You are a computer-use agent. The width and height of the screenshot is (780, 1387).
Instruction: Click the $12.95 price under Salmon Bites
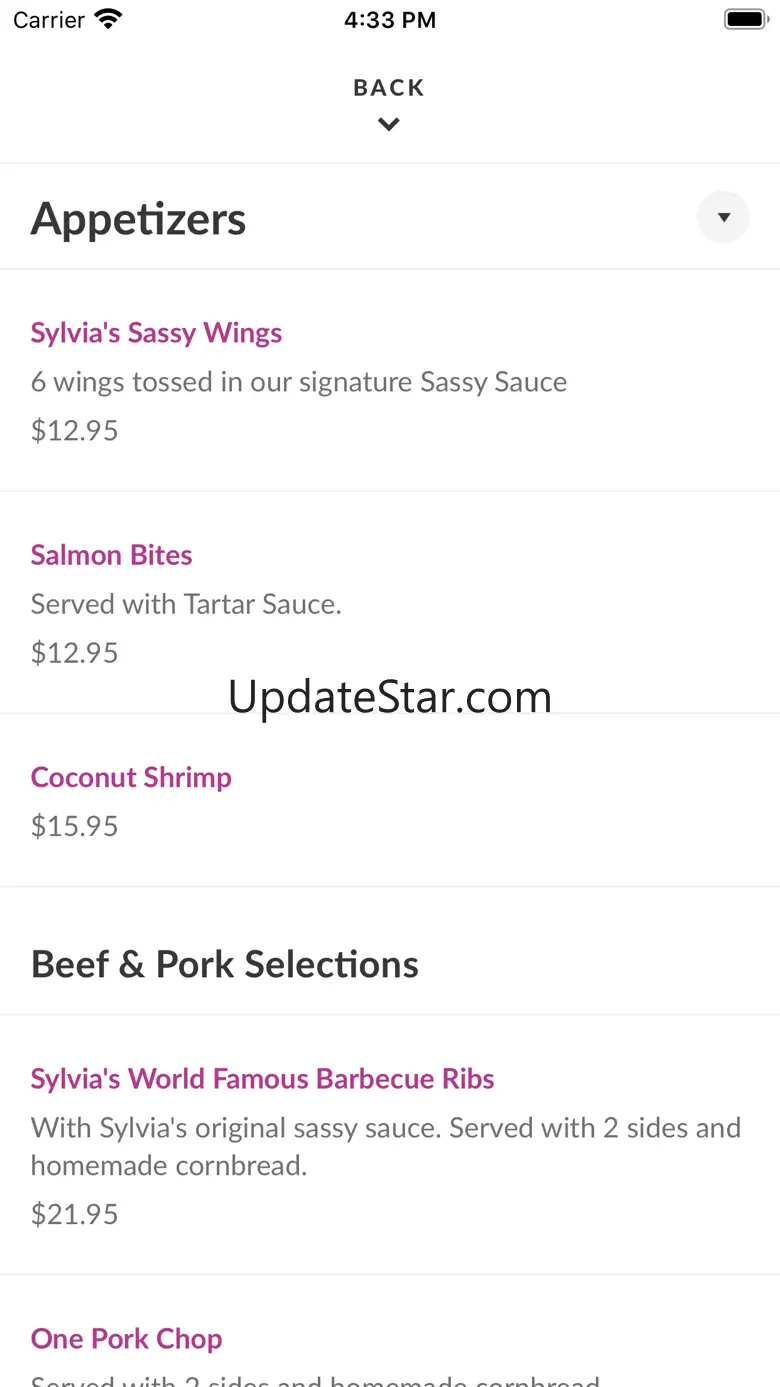75,653
